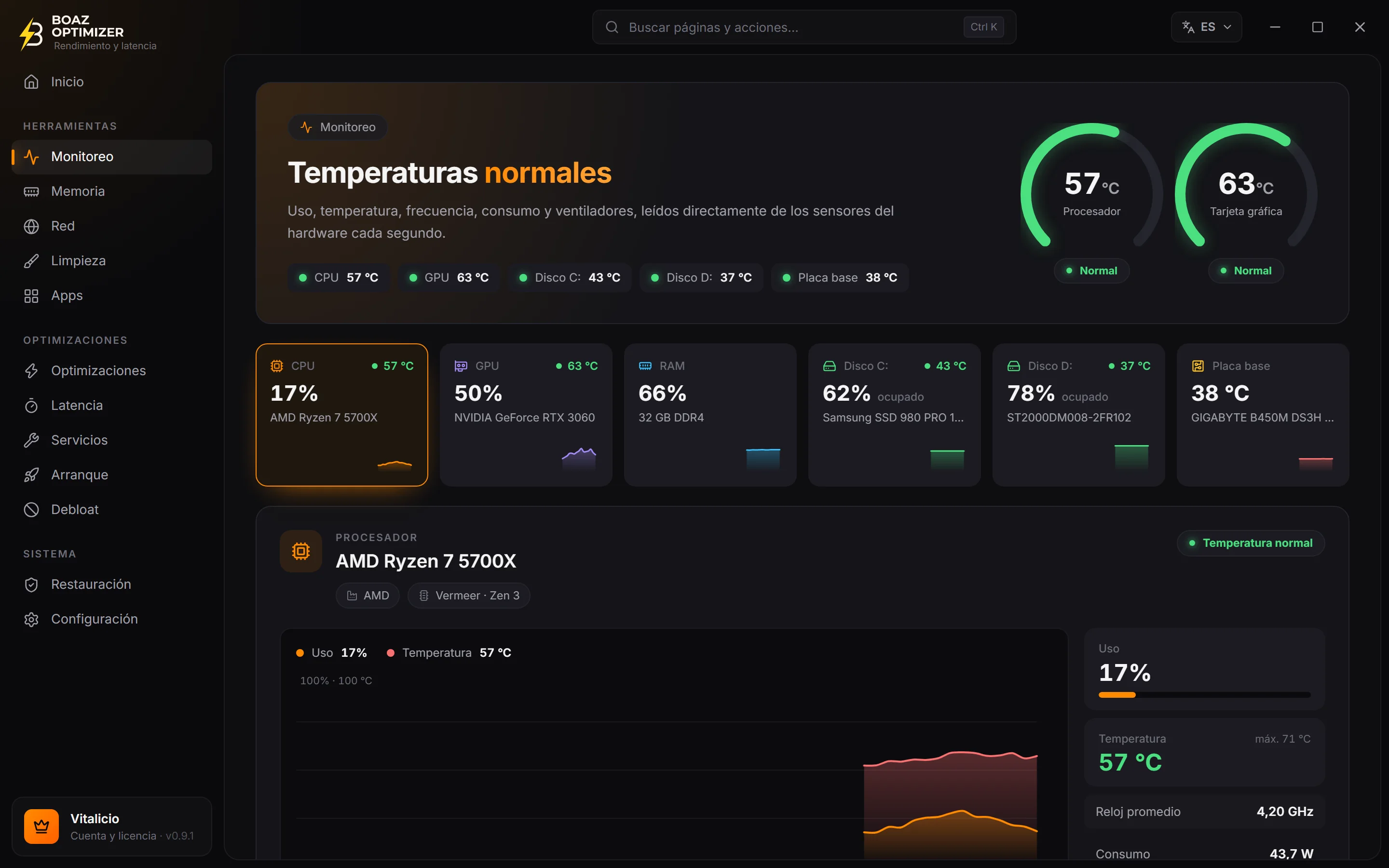Click the Boaz Optimizer lightning logo

(x=31, y=33)
